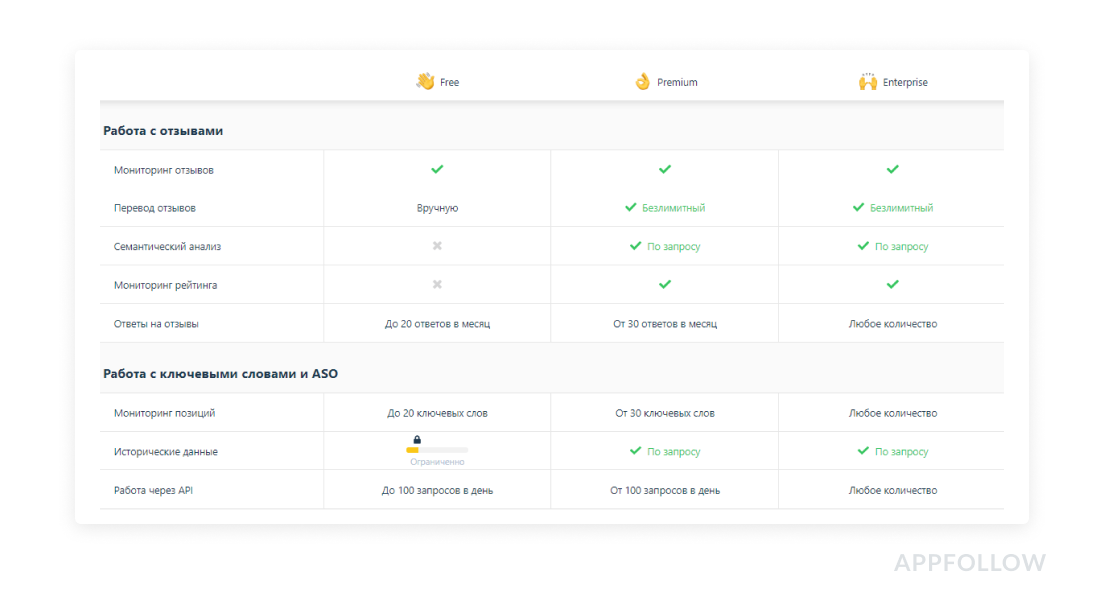Screen dimensions: 1100x601
Task: Click the waving hand Free plan icon
Action: coord(425,81)
